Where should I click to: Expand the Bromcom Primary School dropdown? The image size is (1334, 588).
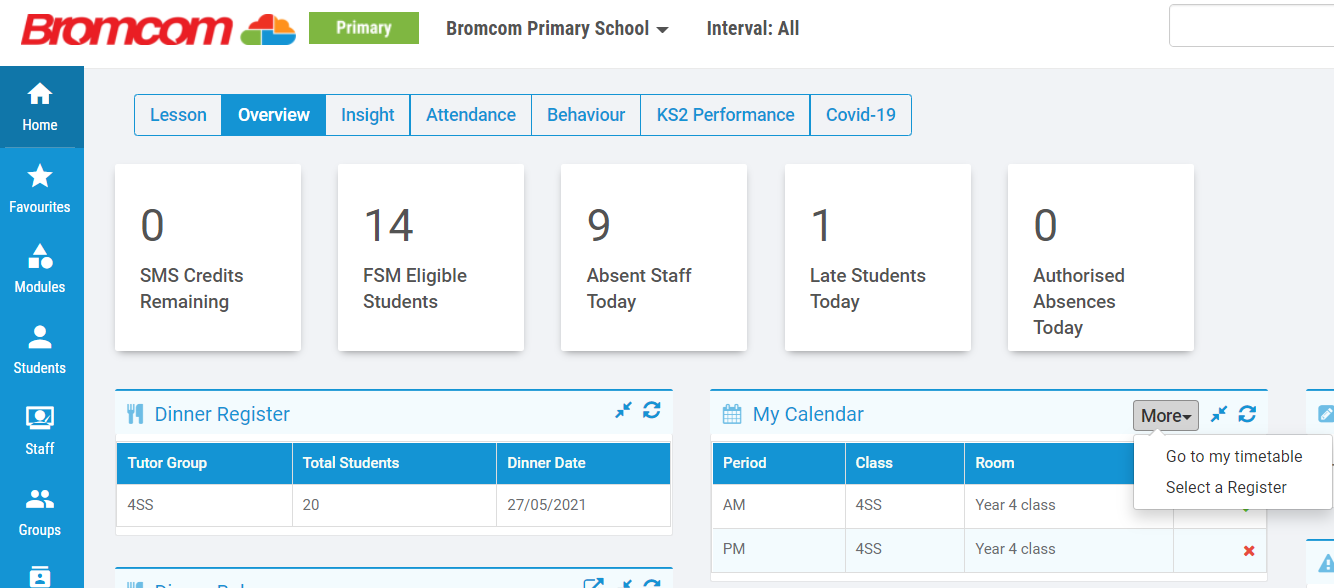[557, 29]
